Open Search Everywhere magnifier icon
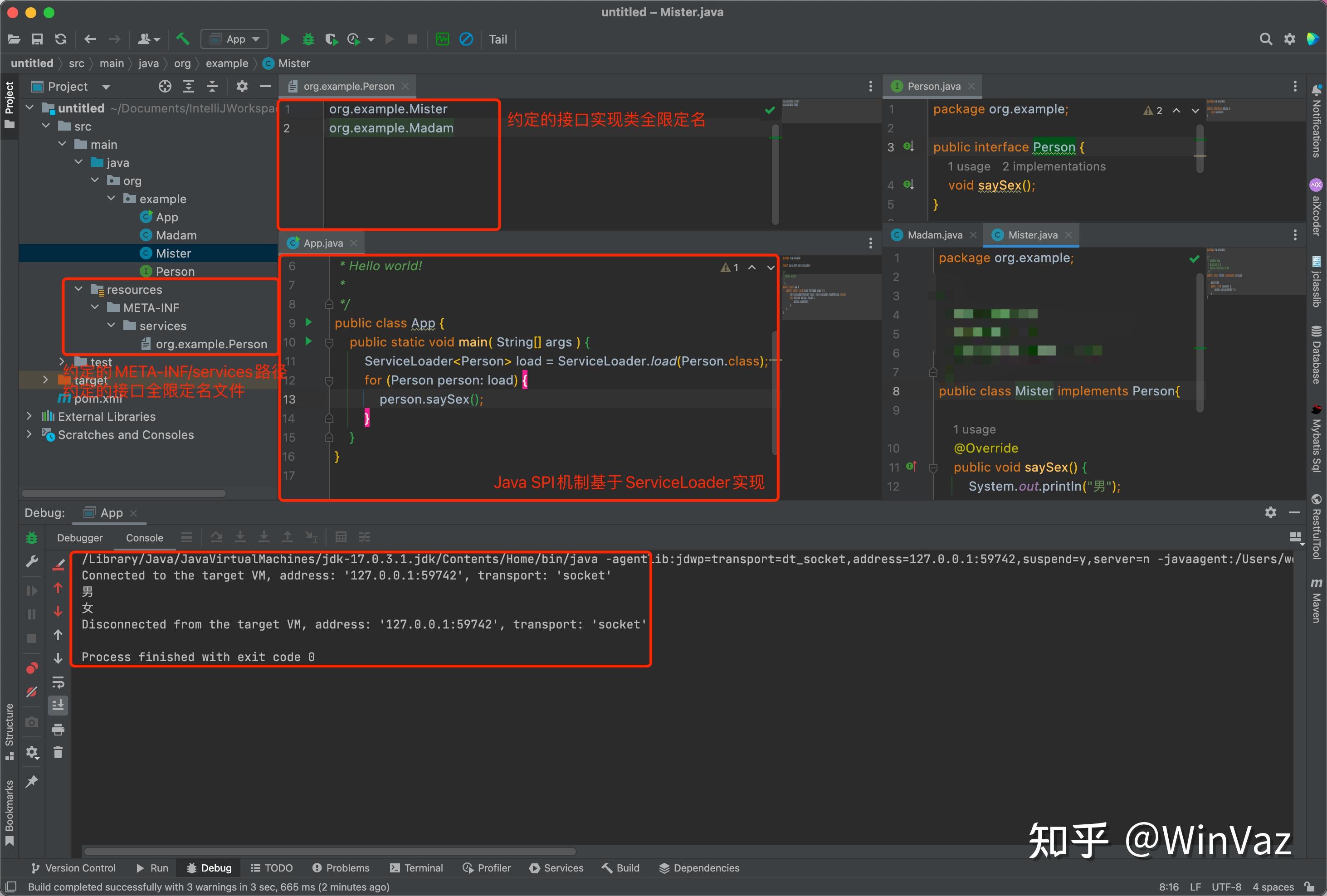 tap(1266, 39)
